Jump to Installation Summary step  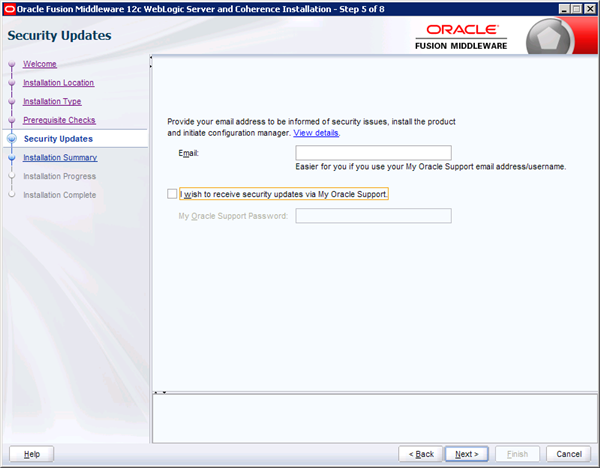[60, 158]
